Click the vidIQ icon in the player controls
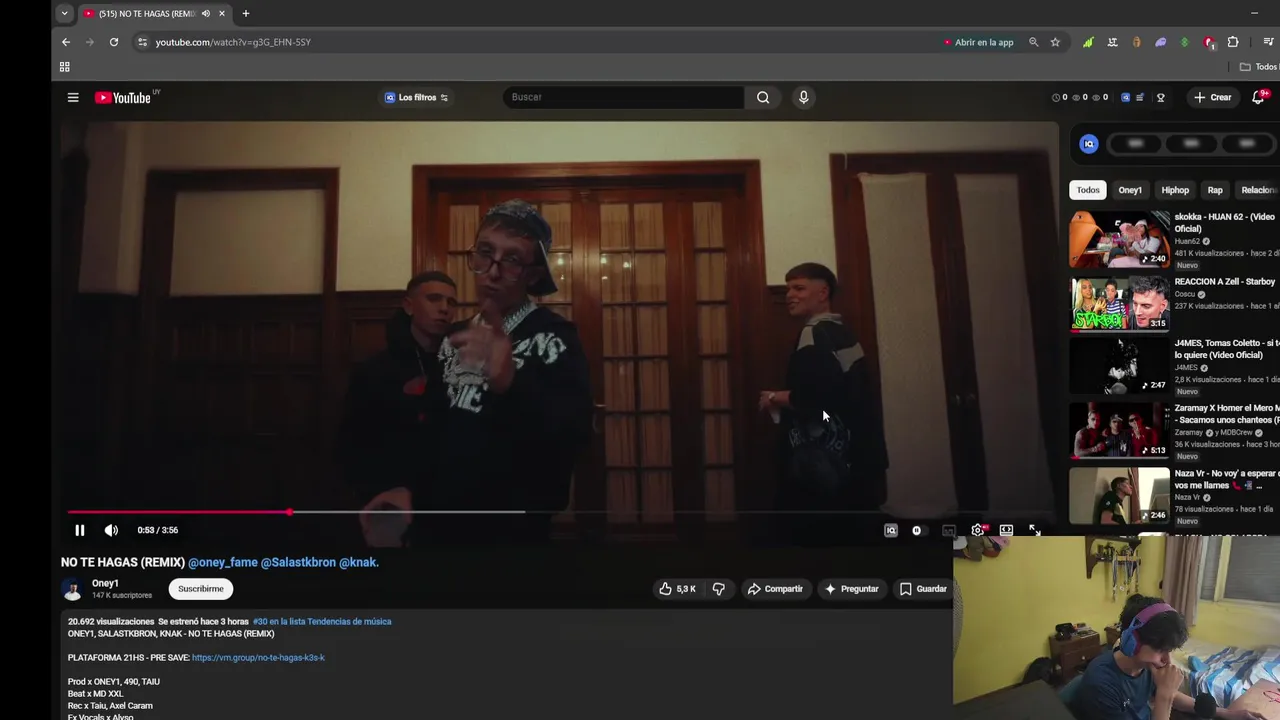Screen dimensions: 1280x720 (x=890, y=530)
